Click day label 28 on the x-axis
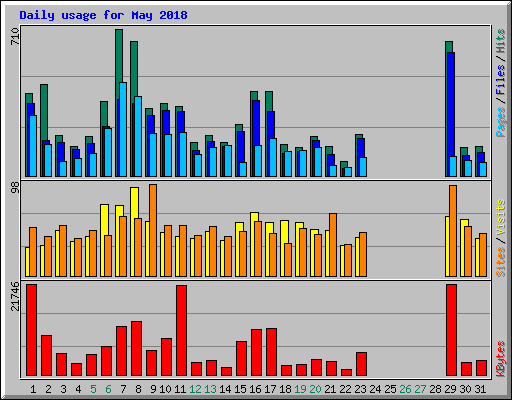This screenshot has height=400, width=512. (435, 389)
